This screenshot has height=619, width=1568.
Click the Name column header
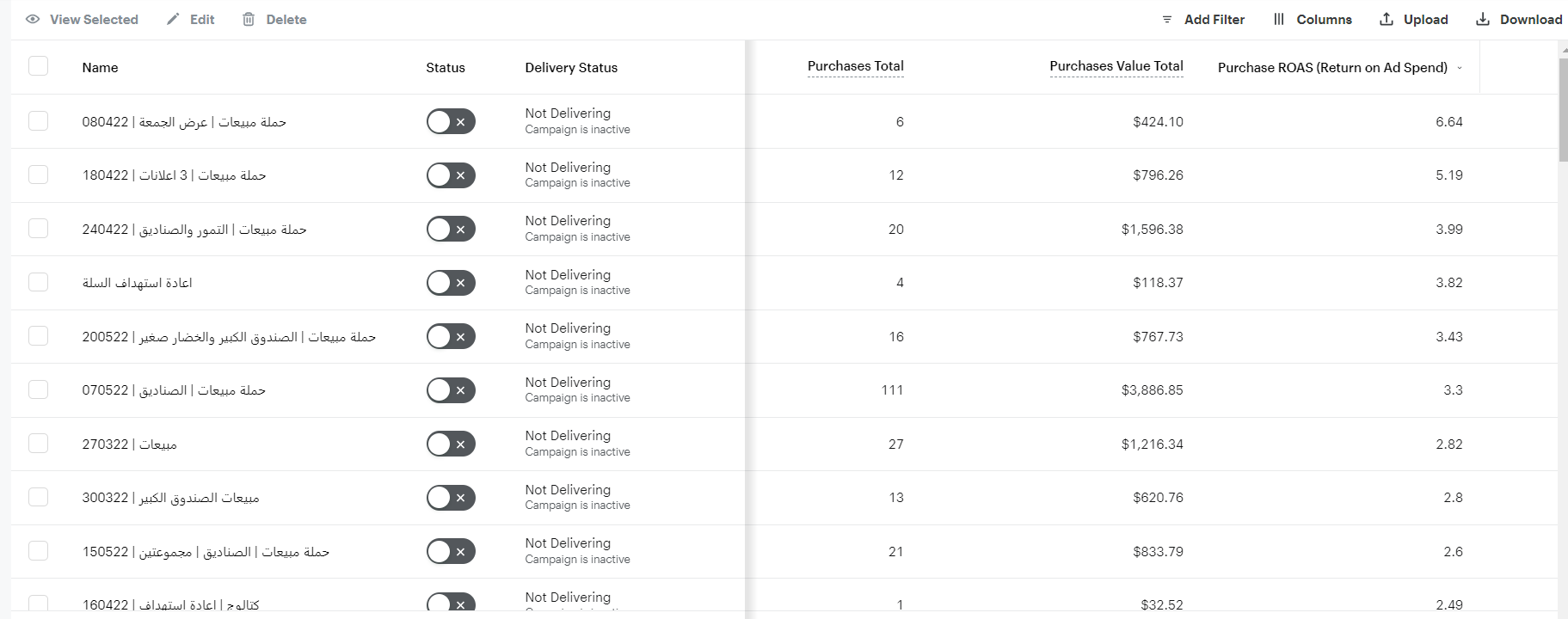point(100,67)
